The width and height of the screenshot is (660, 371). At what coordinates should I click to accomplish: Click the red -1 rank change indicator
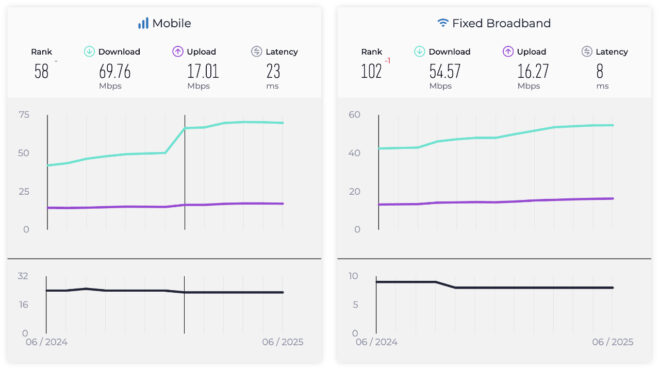[x=388, y=61]
